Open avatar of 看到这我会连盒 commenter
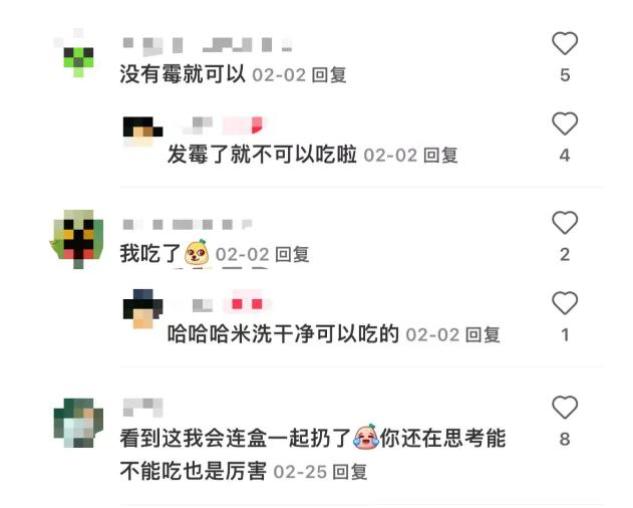Image resolution: width=633 pixels, height=508 pixels. [78, 423]
